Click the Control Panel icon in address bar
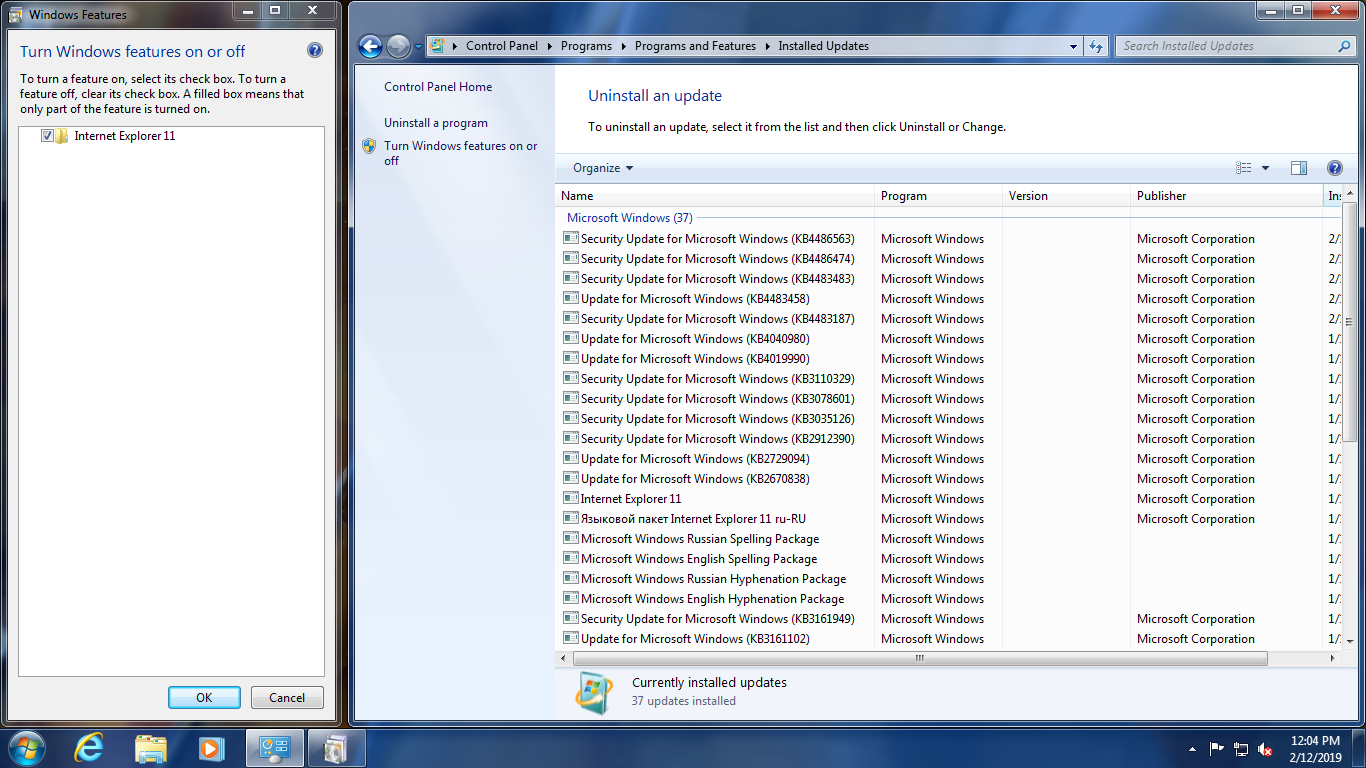This screenshot has height=768, width=1366. pyautogui.click(x=437, y=46)
